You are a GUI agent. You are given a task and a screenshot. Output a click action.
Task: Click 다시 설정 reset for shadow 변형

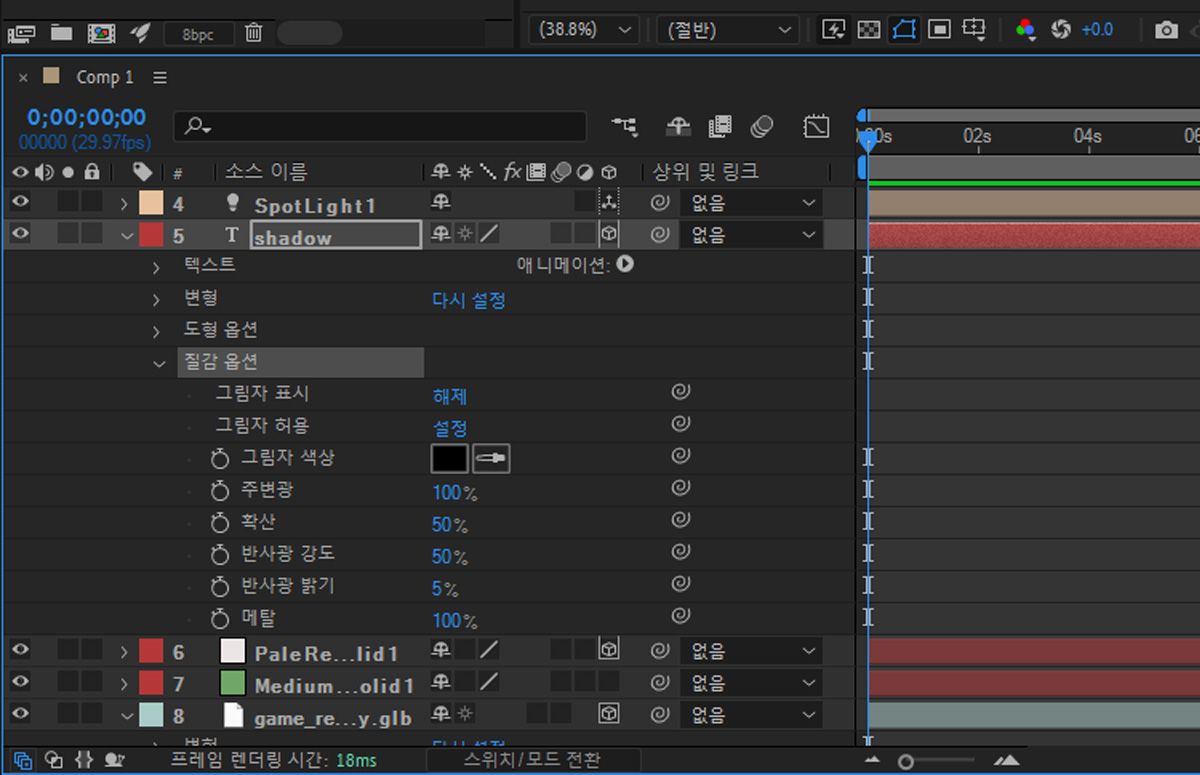click(x=468, y=300)
